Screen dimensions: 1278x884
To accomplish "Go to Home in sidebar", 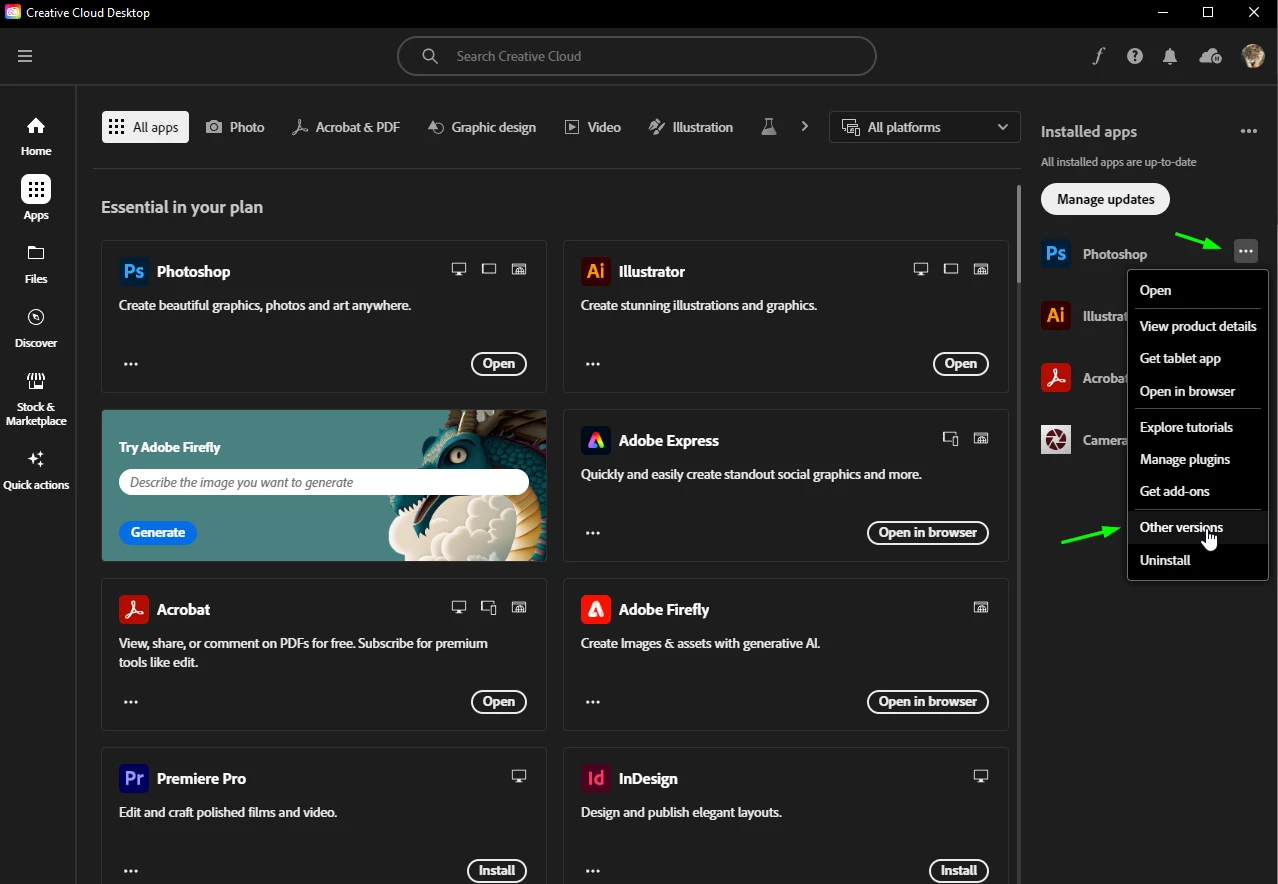I will tap(36, 136).
